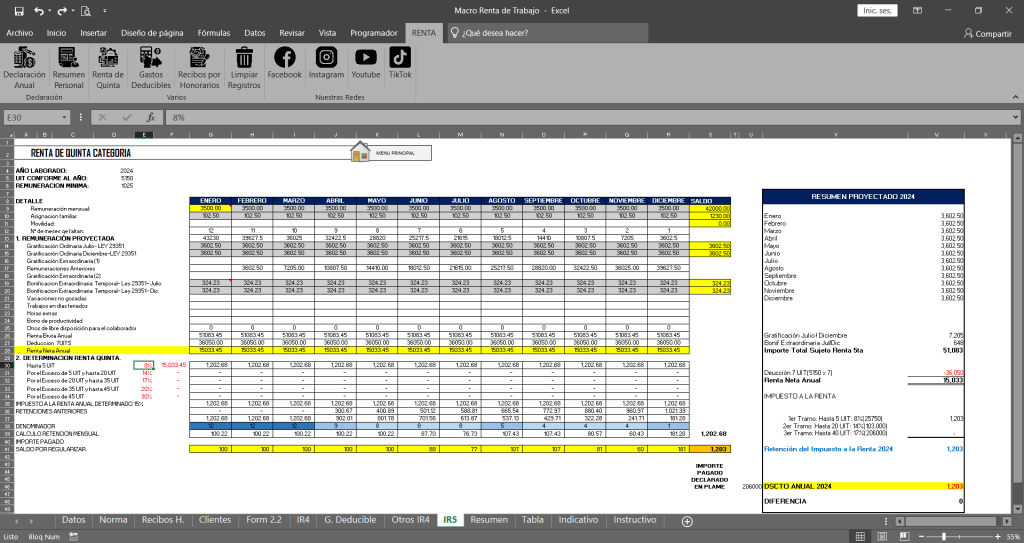Image resolution: width=1024 pixels, height=543 pixels.
Task: Switch to Normal view in the status bar
Action: pos(860,536)
